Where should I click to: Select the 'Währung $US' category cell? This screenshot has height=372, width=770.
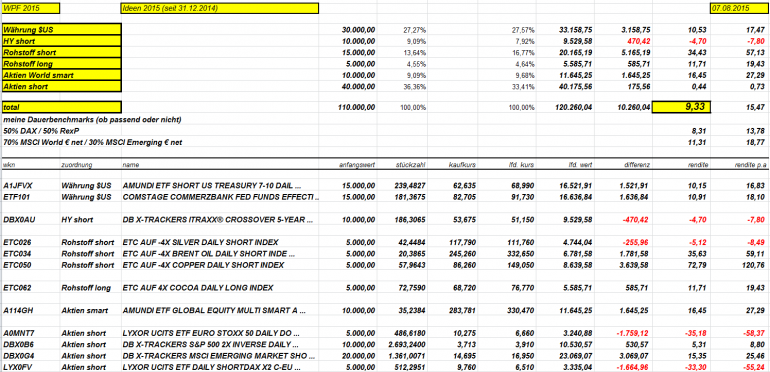click(61, 29)
